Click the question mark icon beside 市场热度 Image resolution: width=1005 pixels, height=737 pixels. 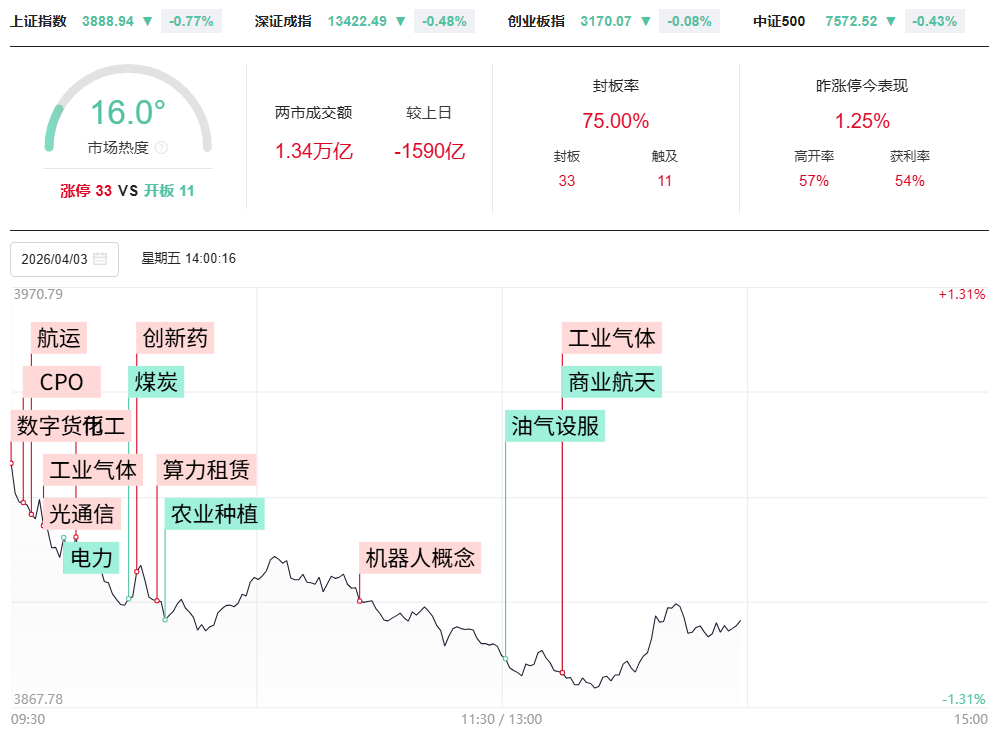click(162, 148)
